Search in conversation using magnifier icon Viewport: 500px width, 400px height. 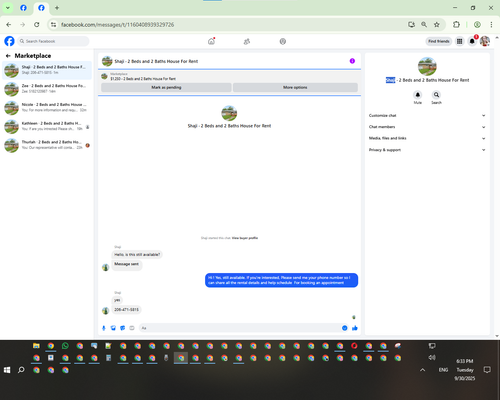coord(436,95)
